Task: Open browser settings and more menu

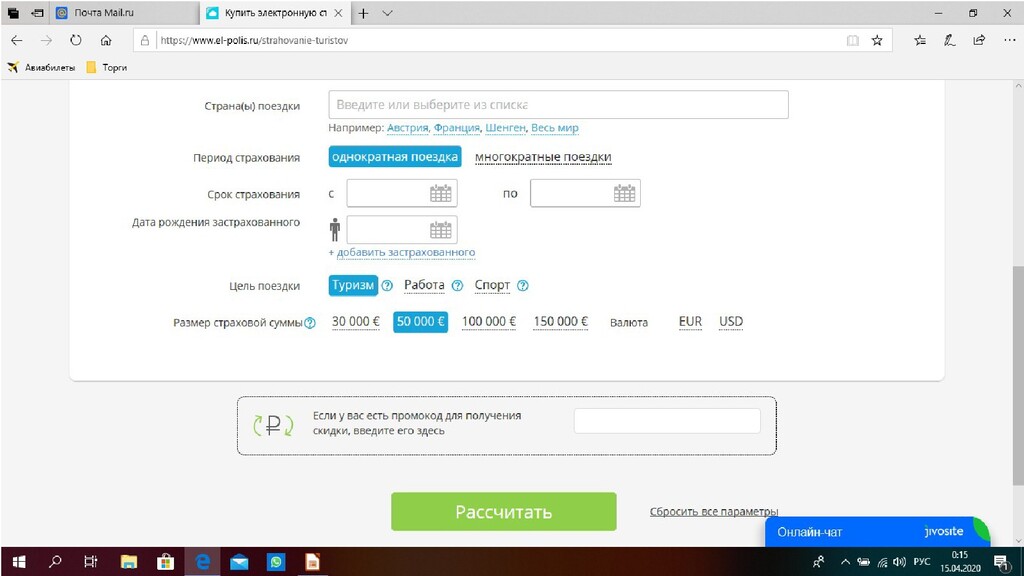Action: pyautogui.click(x=1010, y=40)
